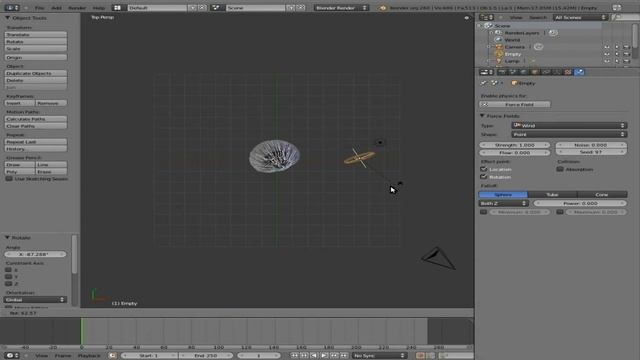640x360 pixels.
Task: Open the properties editor type selector
Action: click(x=486, y=72)
